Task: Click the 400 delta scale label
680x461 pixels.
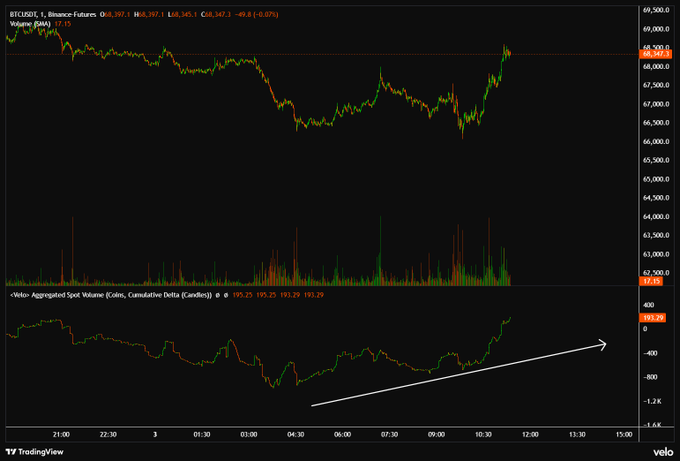Action: click(x=648, y=305)
